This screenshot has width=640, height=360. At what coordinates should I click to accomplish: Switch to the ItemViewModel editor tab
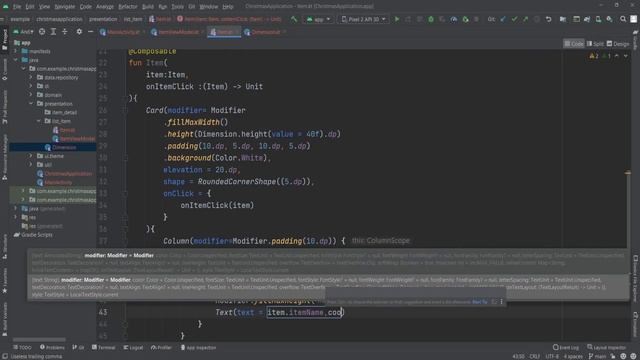tap(178, 32)
